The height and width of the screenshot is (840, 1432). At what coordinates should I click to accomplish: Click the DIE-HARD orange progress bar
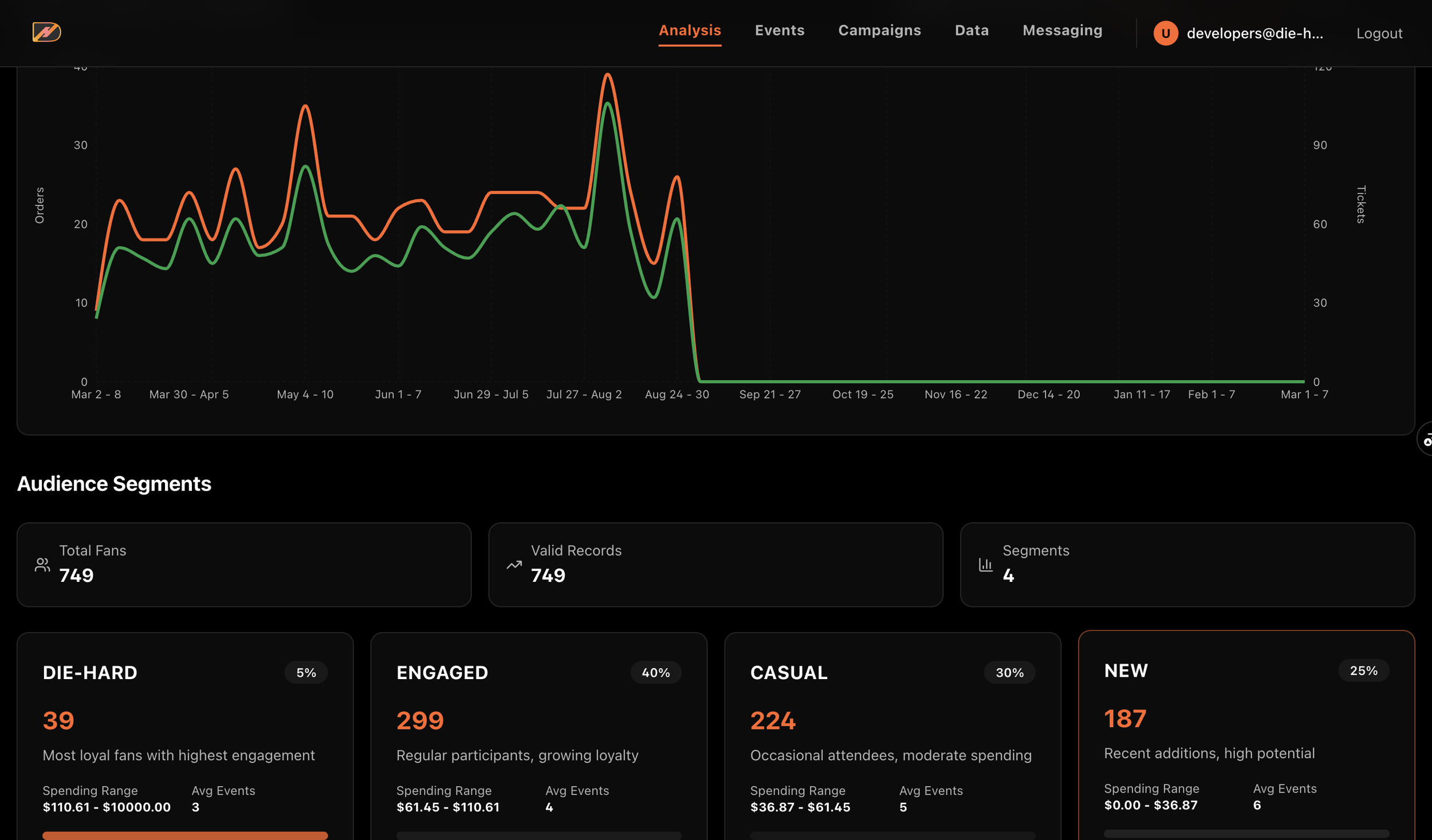(185, 835)
